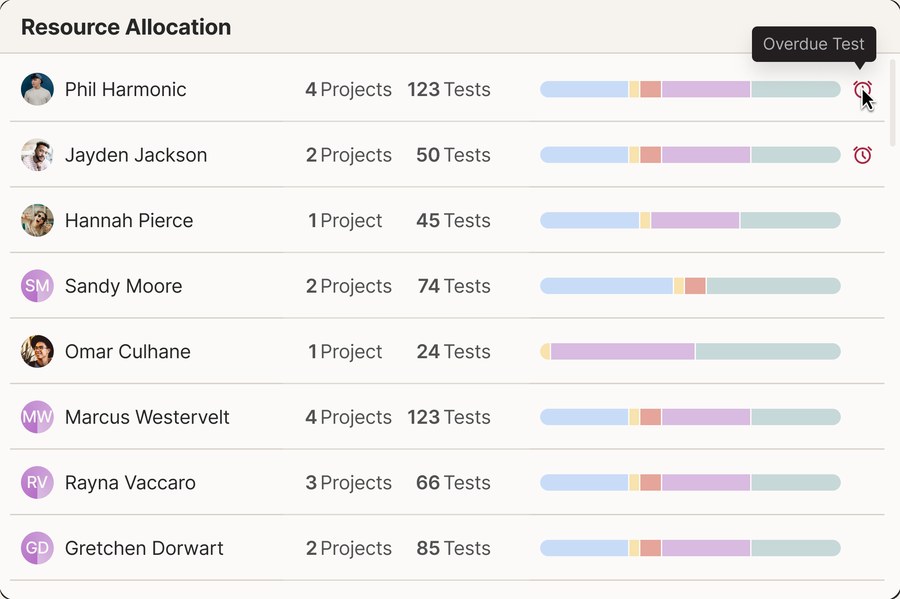
Task: Select the name Marcus Westervelt
Action: 147,417
